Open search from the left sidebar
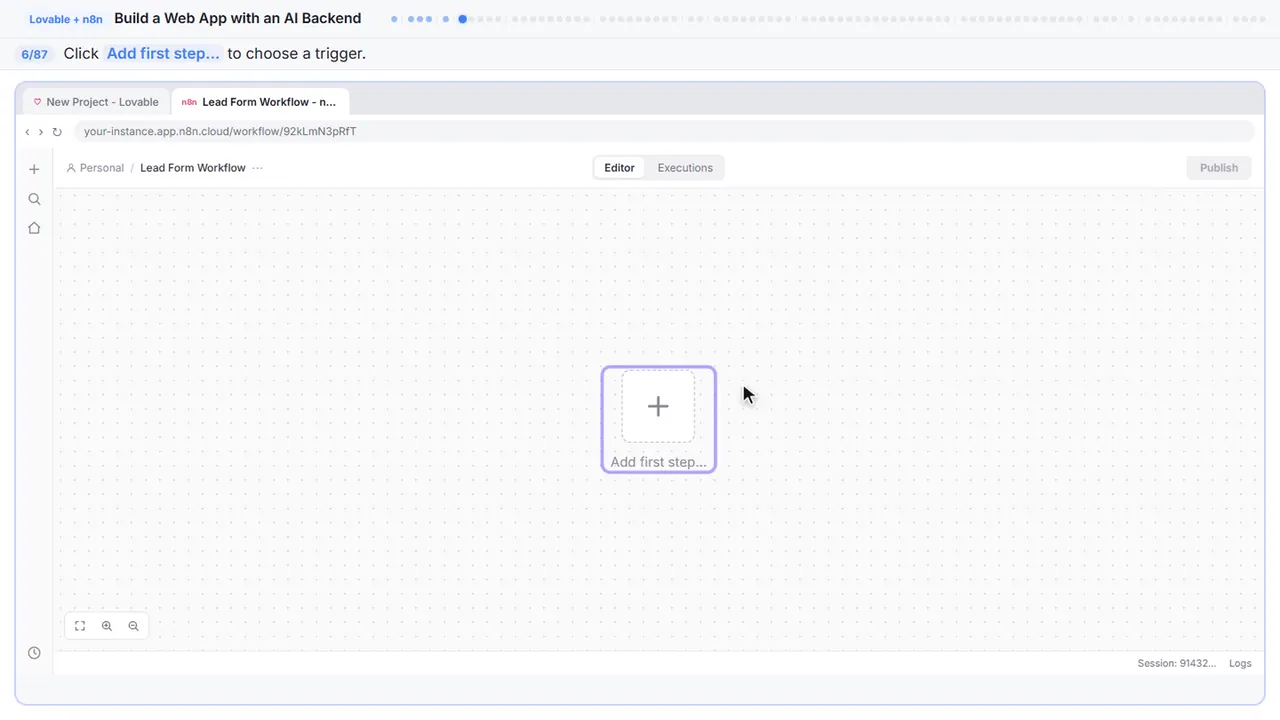The height and width of the screenshot is (720, 1280). [34, 199]
